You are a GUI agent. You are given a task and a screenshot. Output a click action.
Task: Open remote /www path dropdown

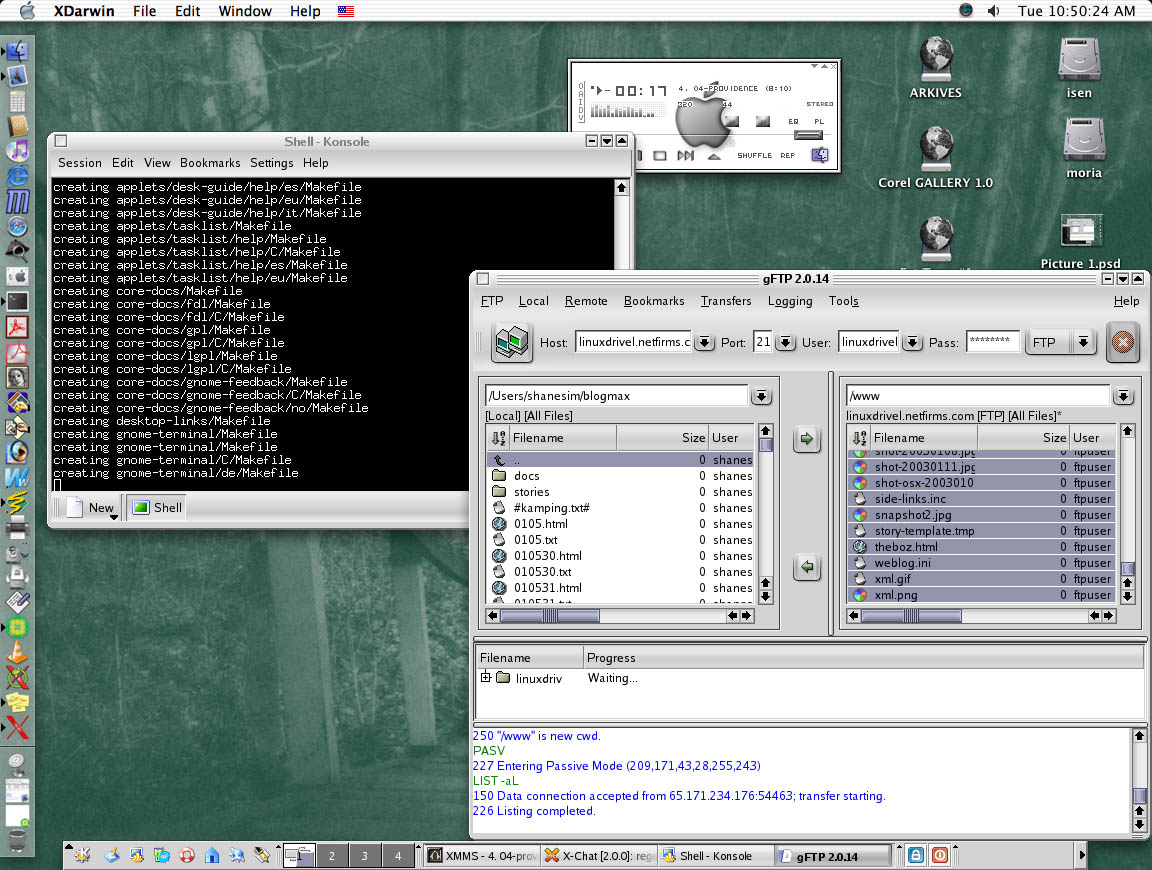click(1123, 396)
